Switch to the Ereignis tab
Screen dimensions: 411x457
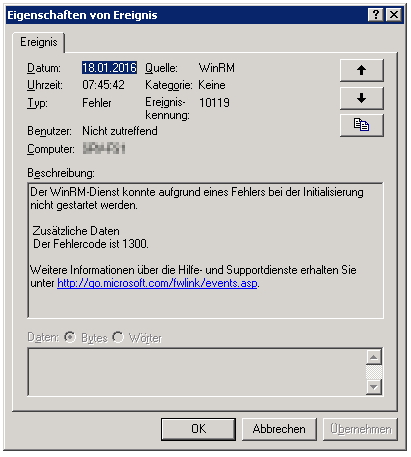(x=39, y=42)
